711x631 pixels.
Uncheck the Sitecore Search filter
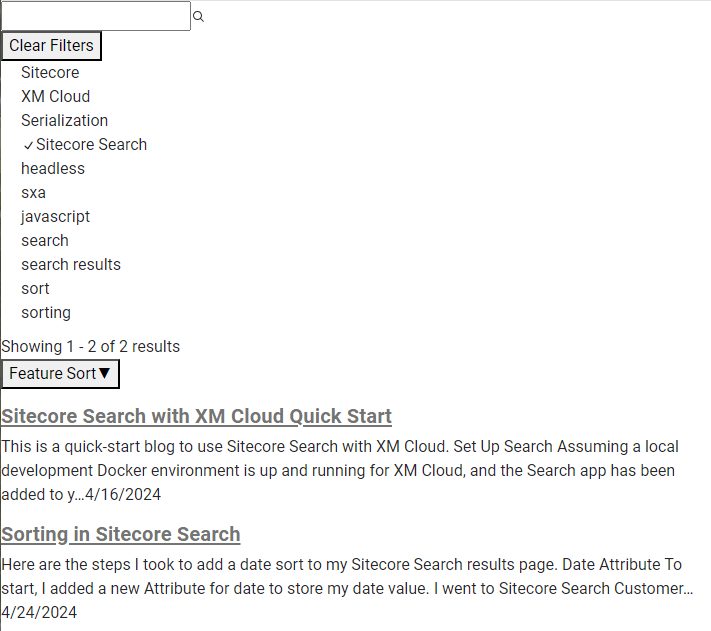(91, 145)
